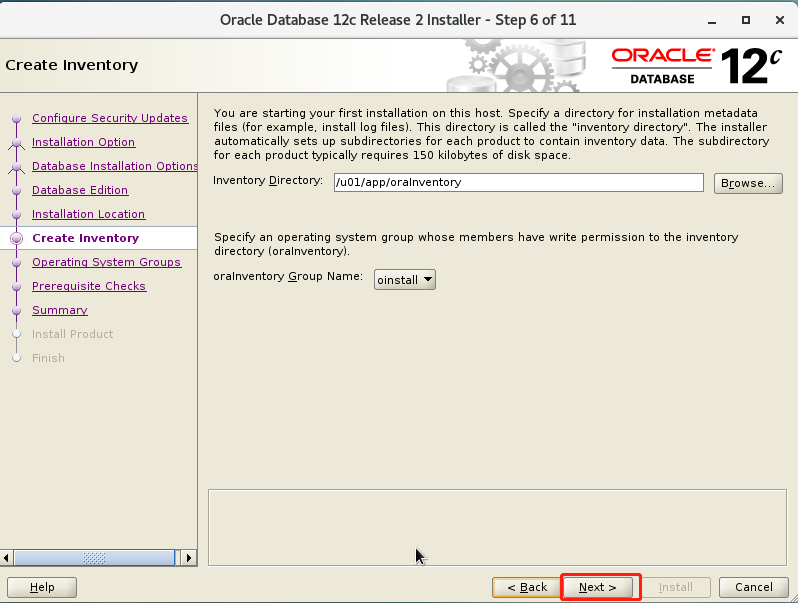Screen dimensions: 798x603
Task: Click the step bullet beside Summary
Action: tap(16, 310)
